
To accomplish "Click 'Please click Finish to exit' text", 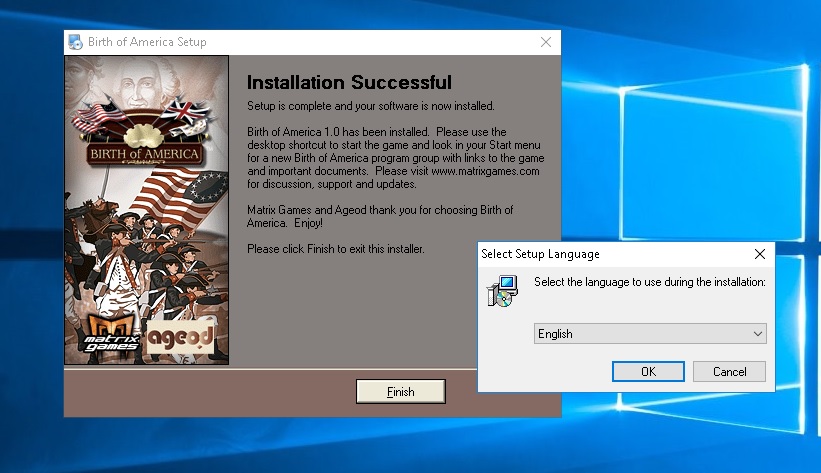I will click(336, 249).
